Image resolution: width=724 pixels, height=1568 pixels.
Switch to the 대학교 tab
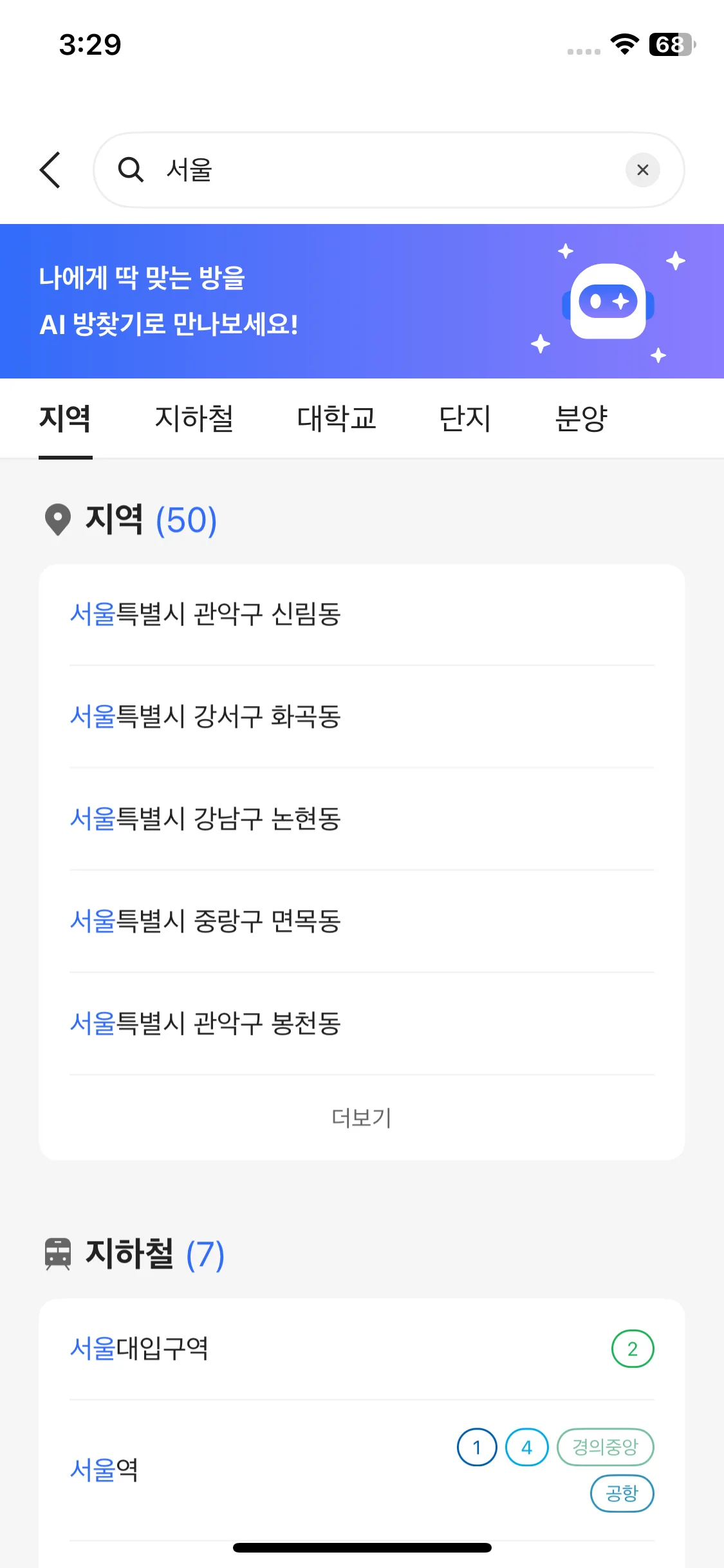pyautogui.click(x=337, y=418)
